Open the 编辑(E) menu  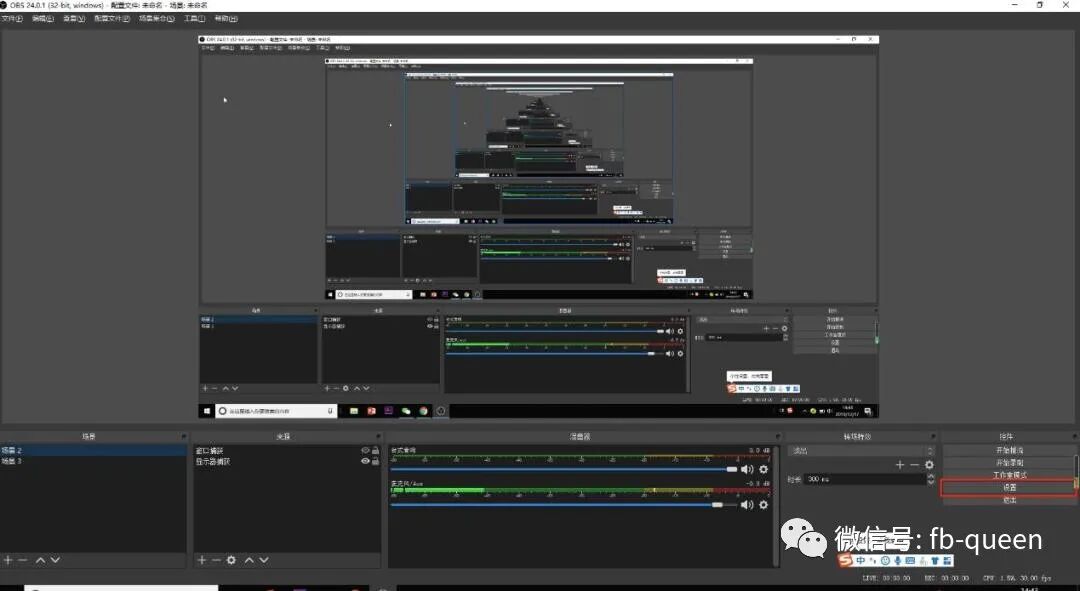pyautogui.click(x=43, y=19)
